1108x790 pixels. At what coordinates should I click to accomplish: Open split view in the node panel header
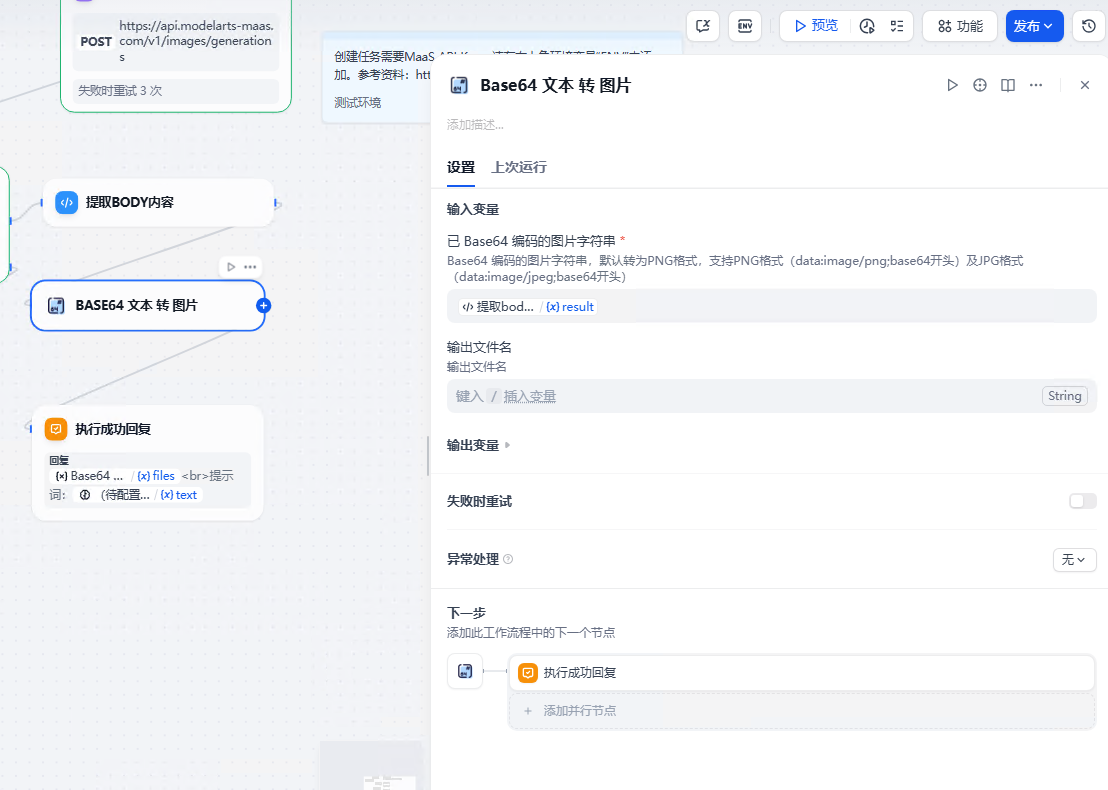(x=1007, y=85)
